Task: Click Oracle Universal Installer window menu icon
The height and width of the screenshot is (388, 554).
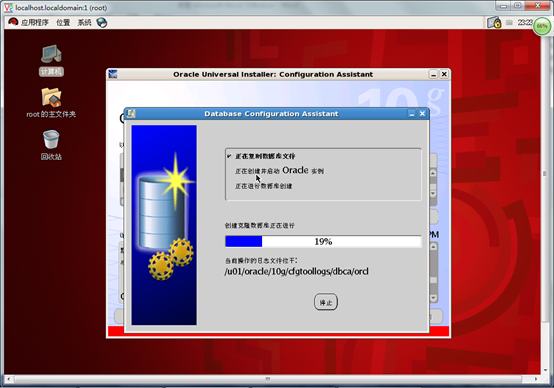Action: (x=113, y=74)
